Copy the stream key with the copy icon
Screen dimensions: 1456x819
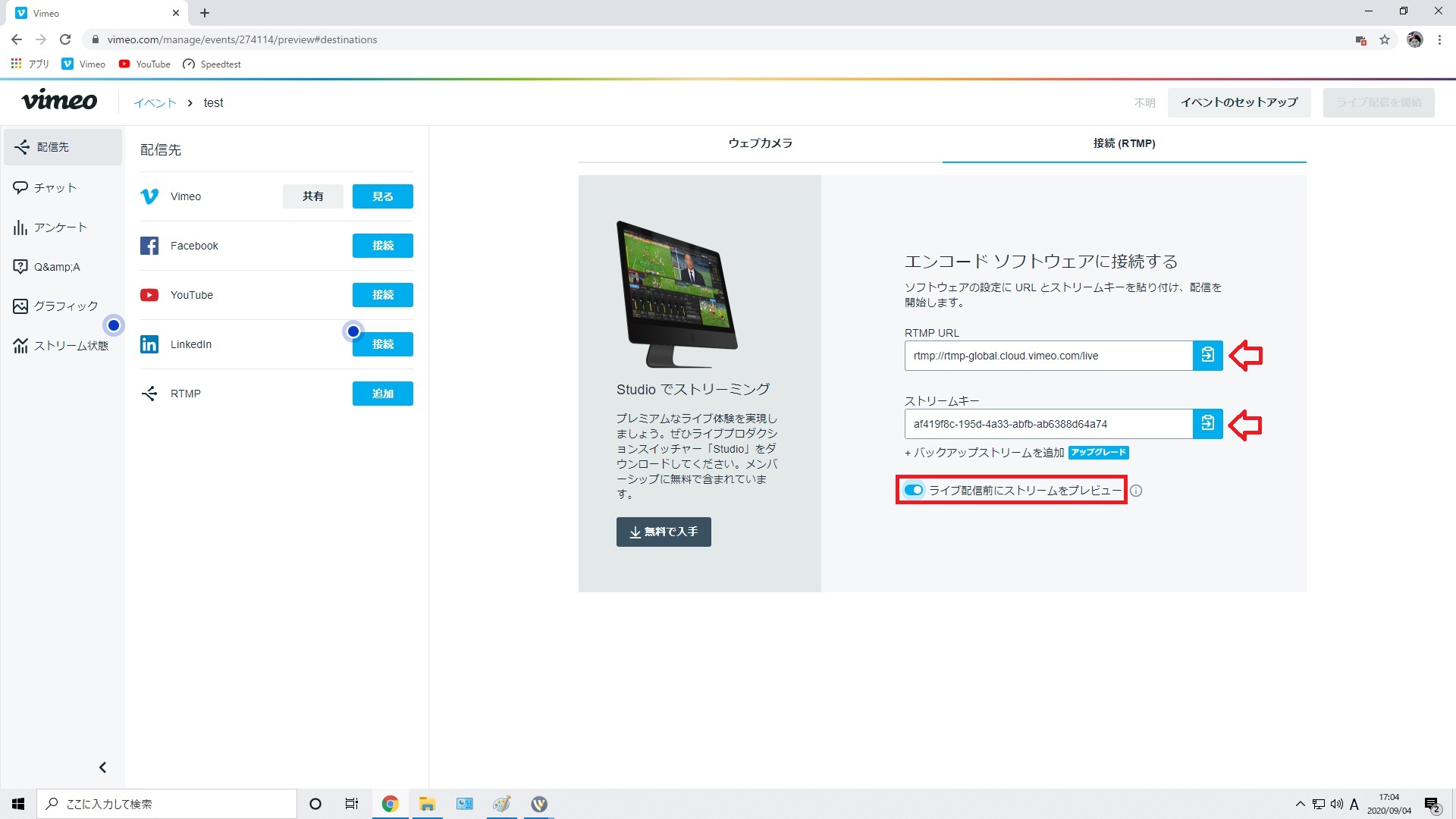pos(1207,423)
